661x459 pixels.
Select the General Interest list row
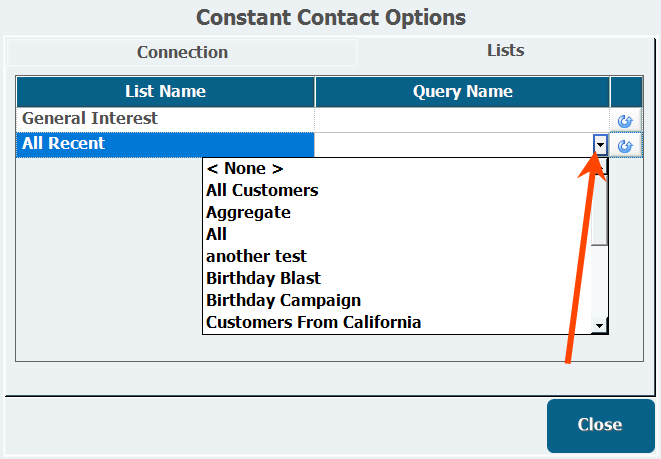pos(90,119)
